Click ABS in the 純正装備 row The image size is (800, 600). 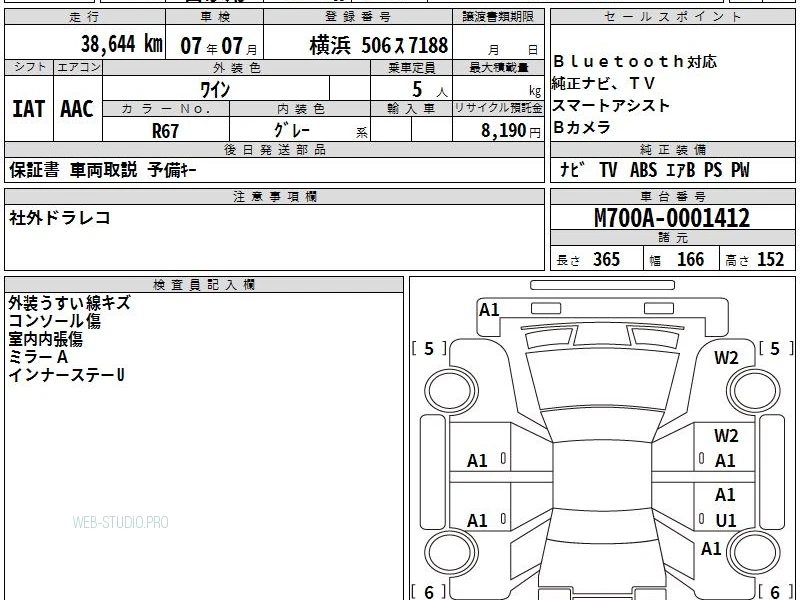coord(643,170)
